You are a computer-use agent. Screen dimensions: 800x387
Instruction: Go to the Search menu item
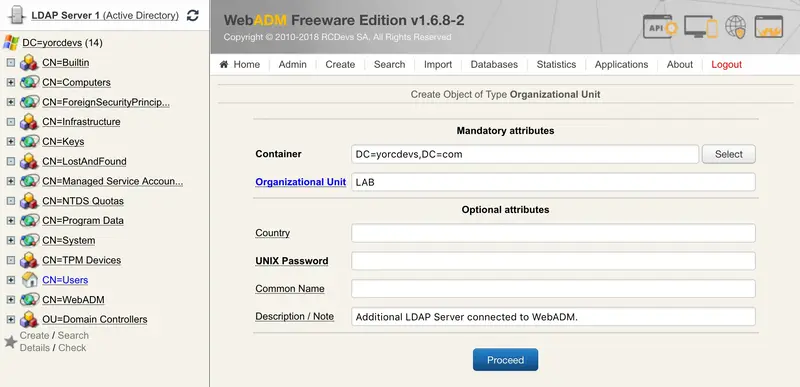[x=389, y=65]
